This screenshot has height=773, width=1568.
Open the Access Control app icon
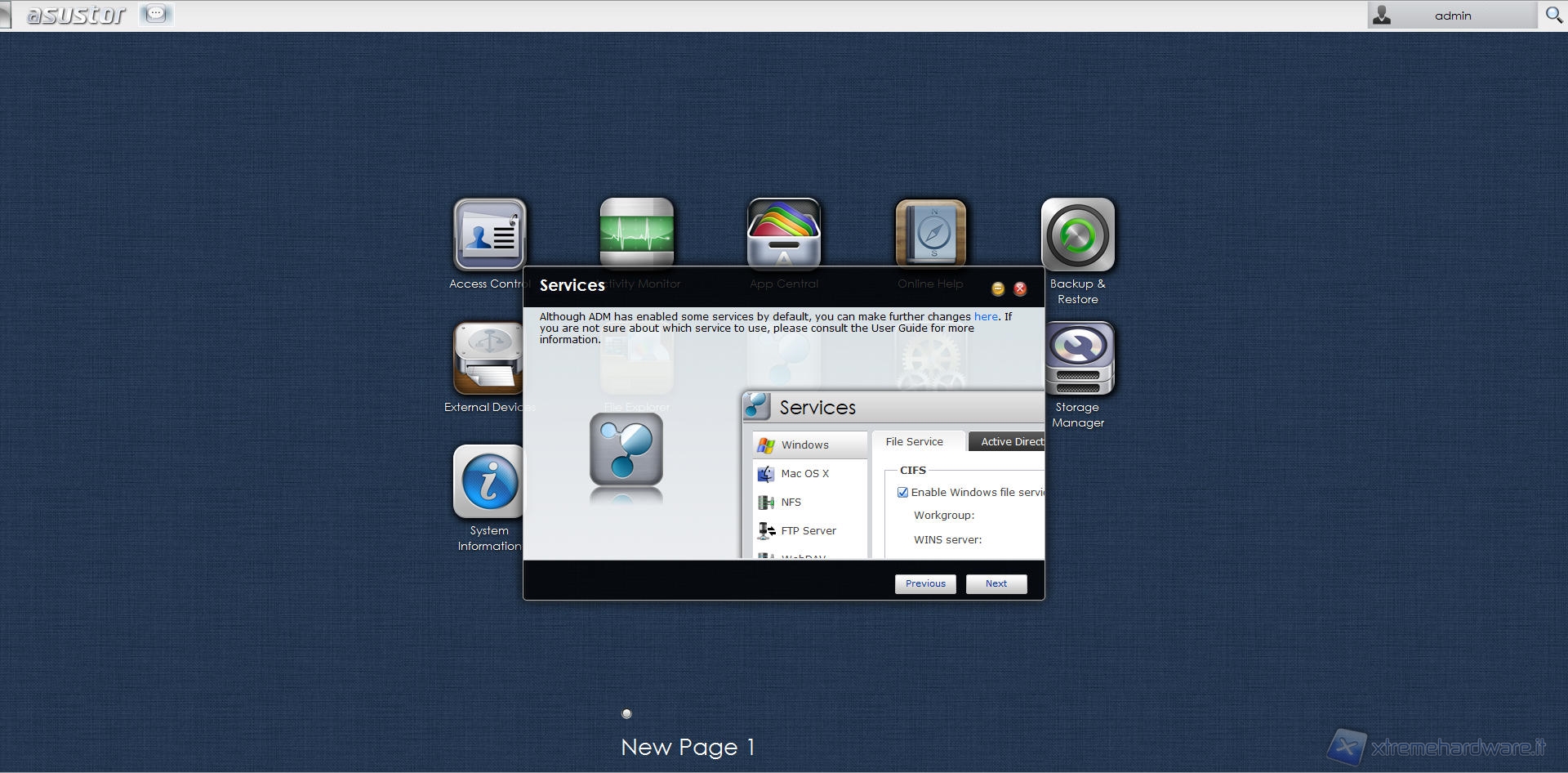pos(489,235)
